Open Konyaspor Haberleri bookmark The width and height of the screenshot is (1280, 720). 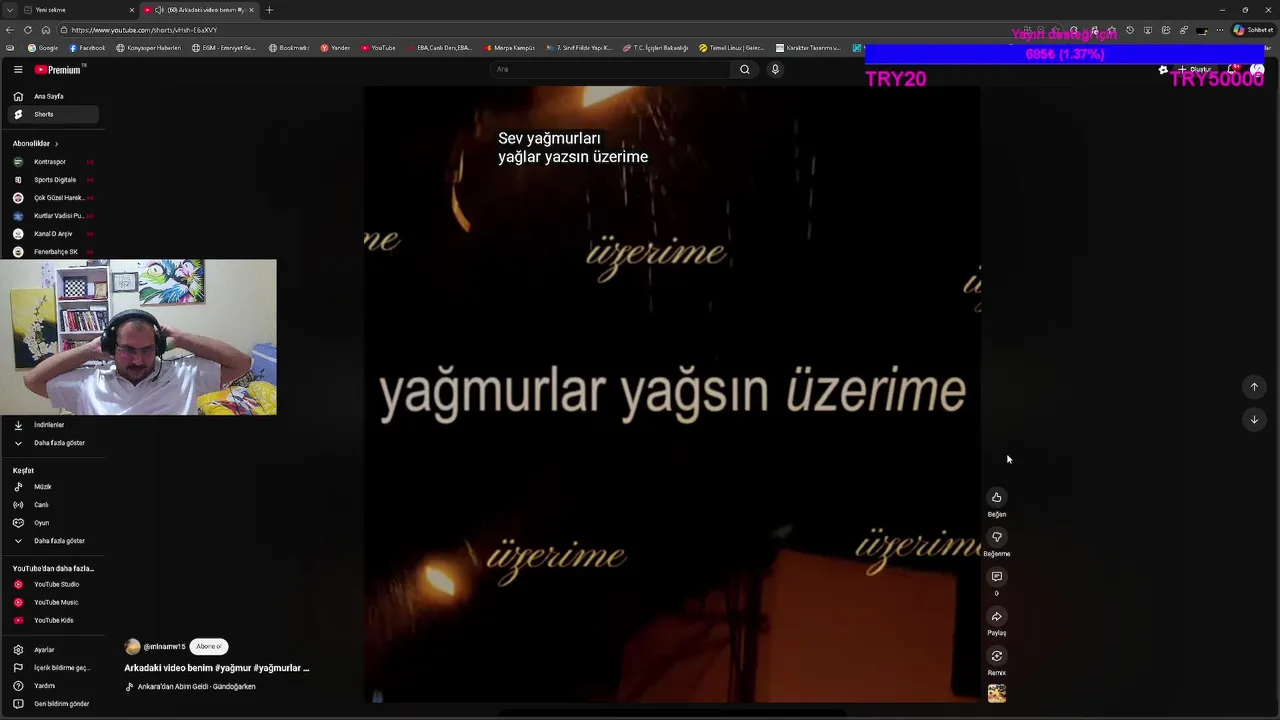[x=148, y=48]
